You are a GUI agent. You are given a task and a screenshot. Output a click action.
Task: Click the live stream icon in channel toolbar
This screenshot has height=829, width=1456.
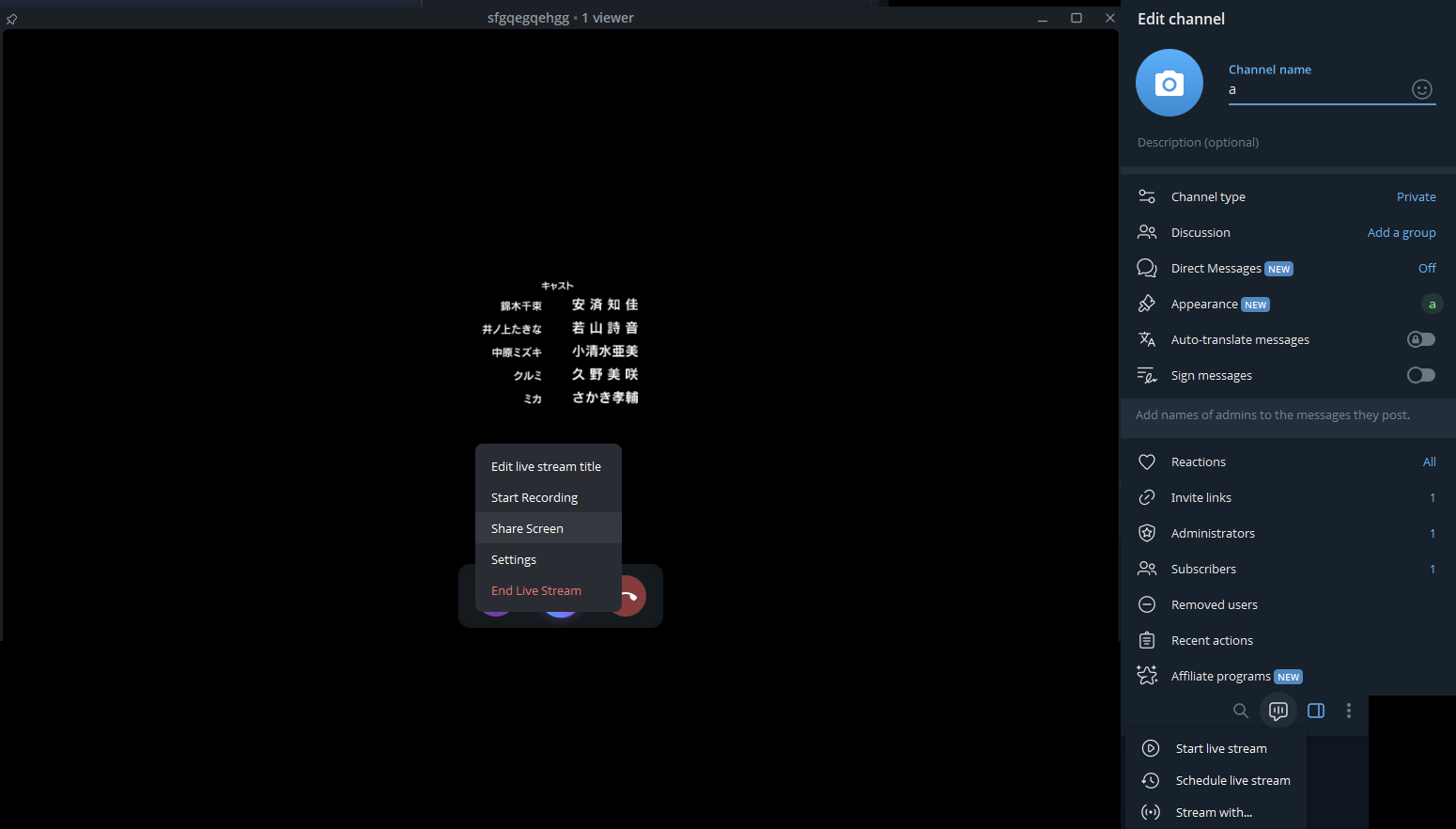coord(1278,711)
